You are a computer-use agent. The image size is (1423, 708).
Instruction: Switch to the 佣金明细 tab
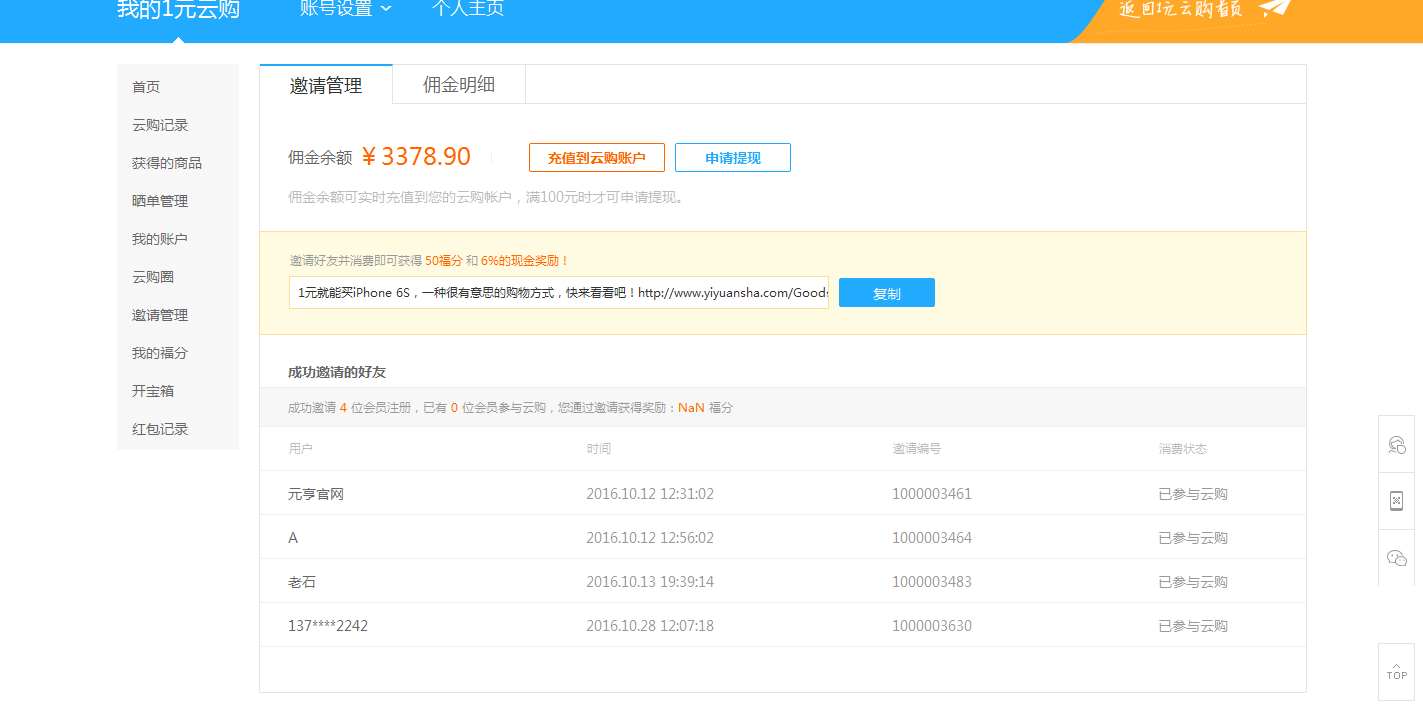(459, 85)
